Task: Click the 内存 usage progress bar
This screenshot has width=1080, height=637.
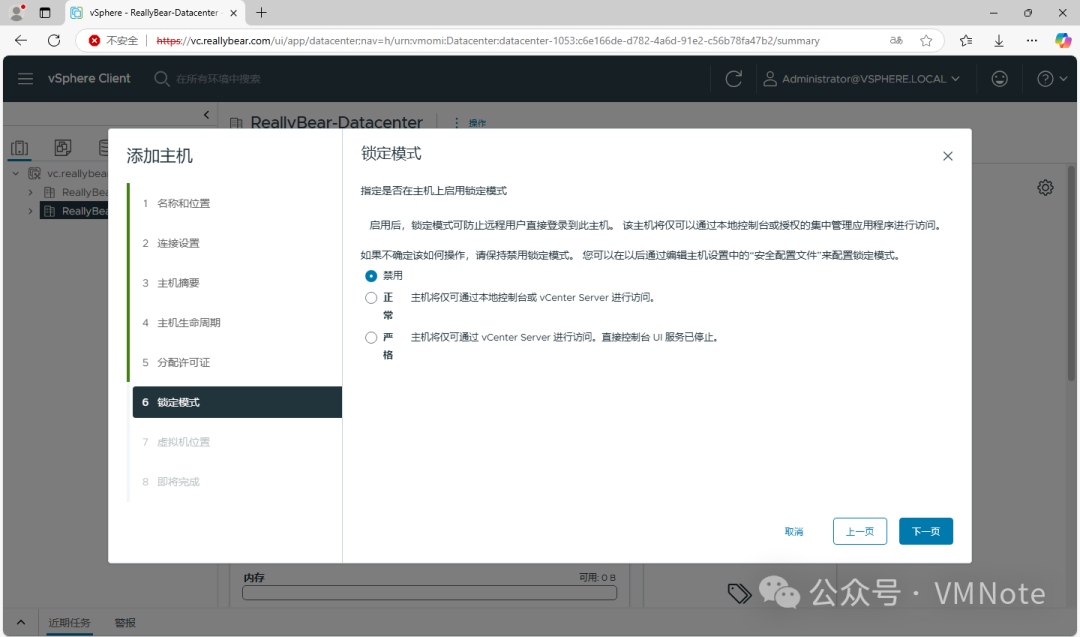Action: click(429, 593)
